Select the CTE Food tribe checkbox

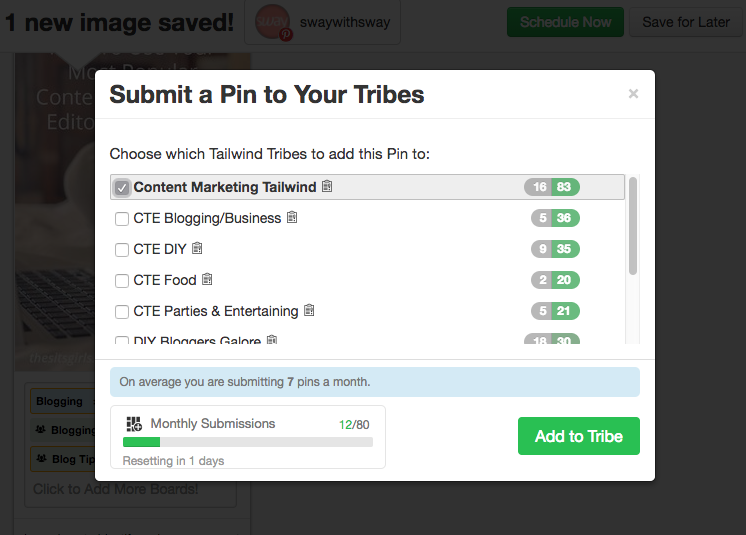tap(122, 281)
